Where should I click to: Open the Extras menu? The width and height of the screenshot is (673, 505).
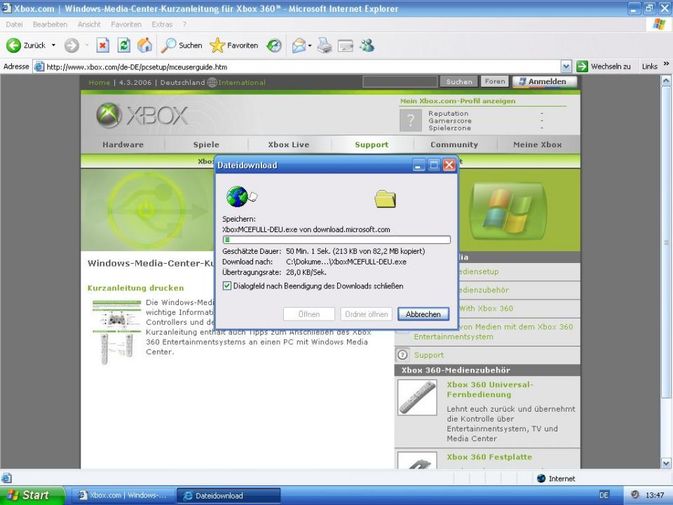tap(162, 24)
